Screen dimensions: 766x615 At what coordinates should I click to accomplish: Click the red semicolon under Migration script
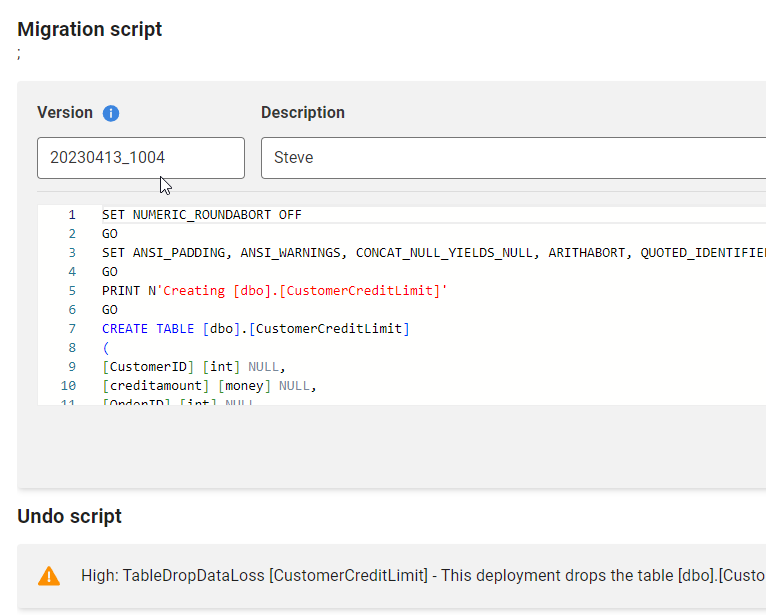click(19, 54)
